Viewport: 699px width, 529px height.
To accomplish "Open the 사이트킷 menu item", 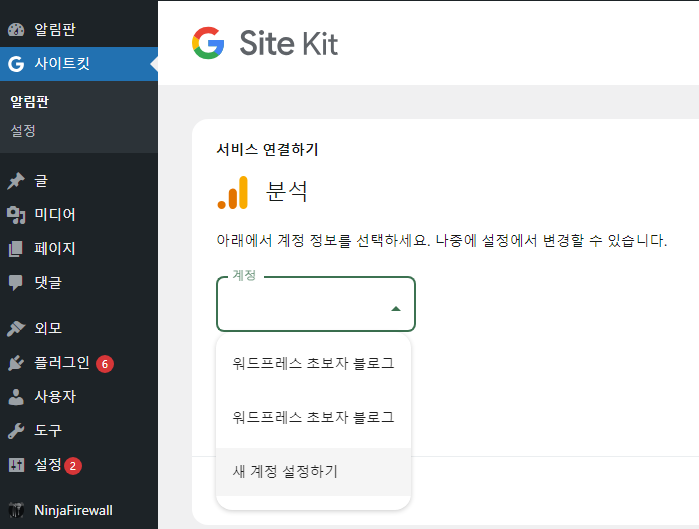I will (79, 64).
